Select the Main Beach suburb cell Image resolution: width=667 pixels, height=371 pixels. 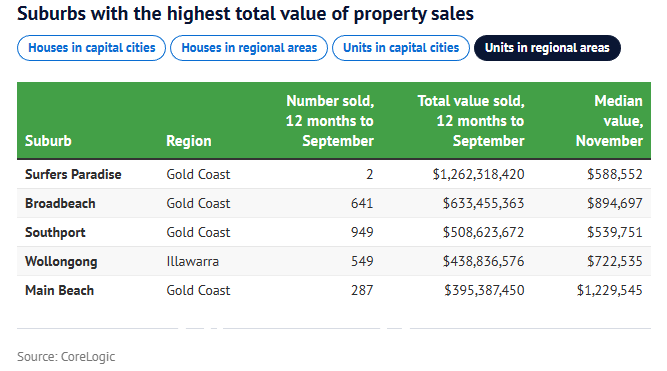60,290
